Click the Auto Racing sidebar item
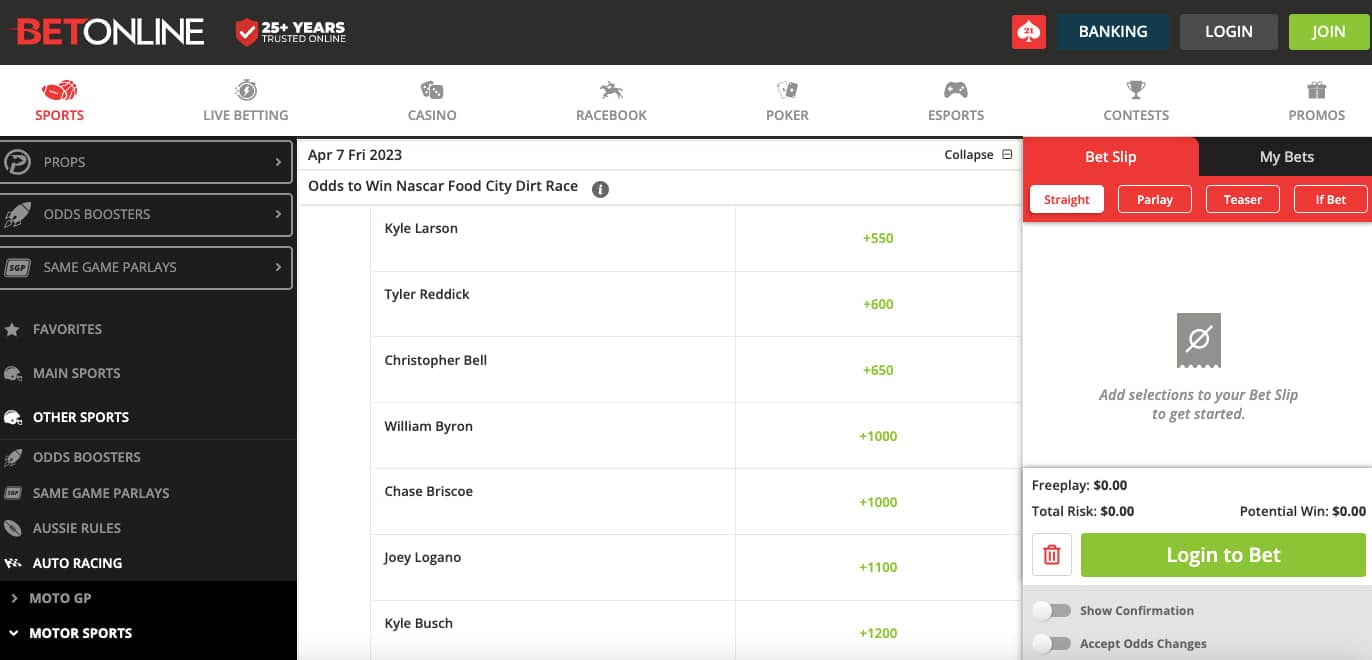 77,563
